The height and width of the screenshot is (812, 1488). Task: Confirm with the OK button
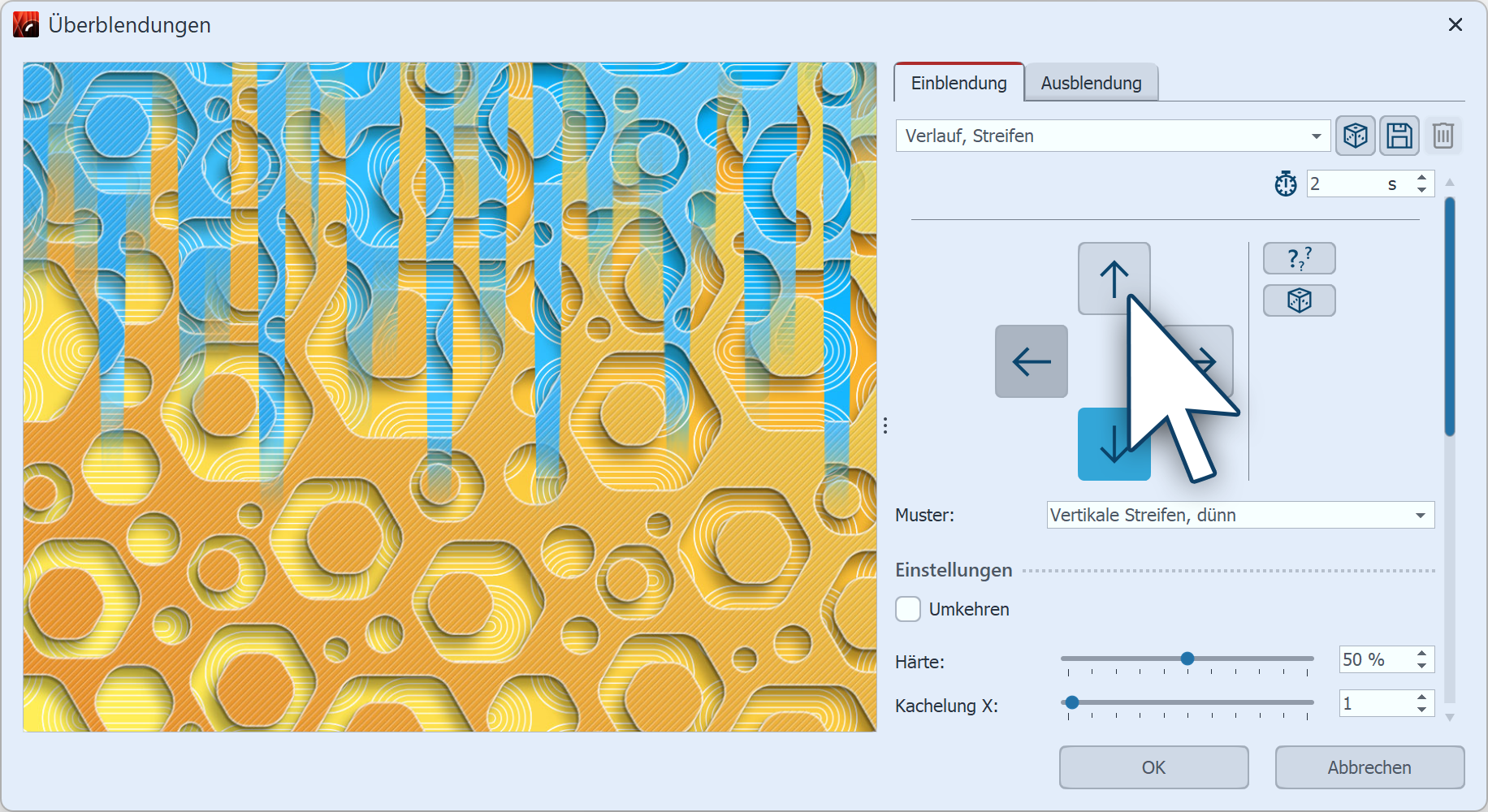1153,767
